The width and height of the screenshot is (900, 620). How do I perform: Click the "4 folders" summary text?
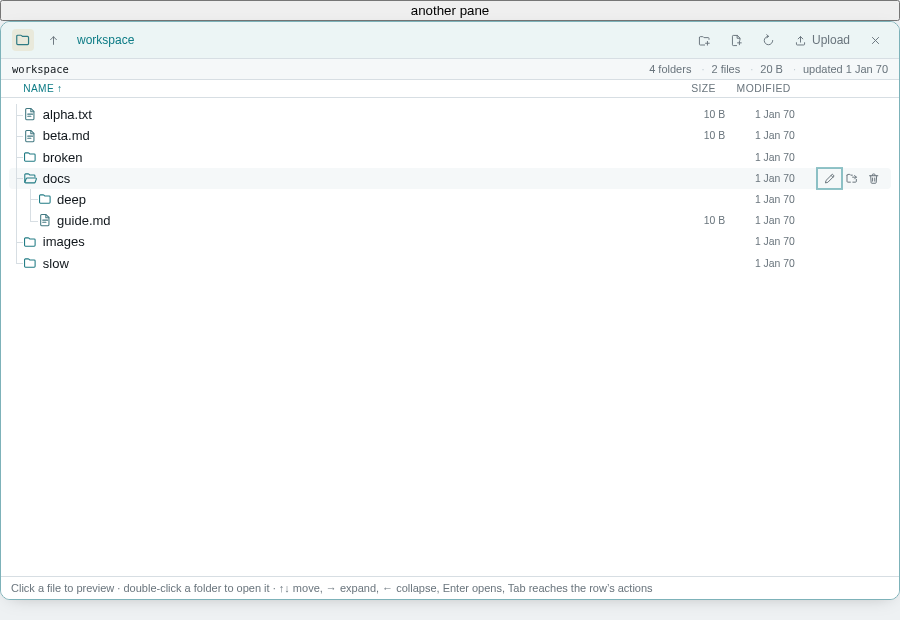click(x=670, y=69)
